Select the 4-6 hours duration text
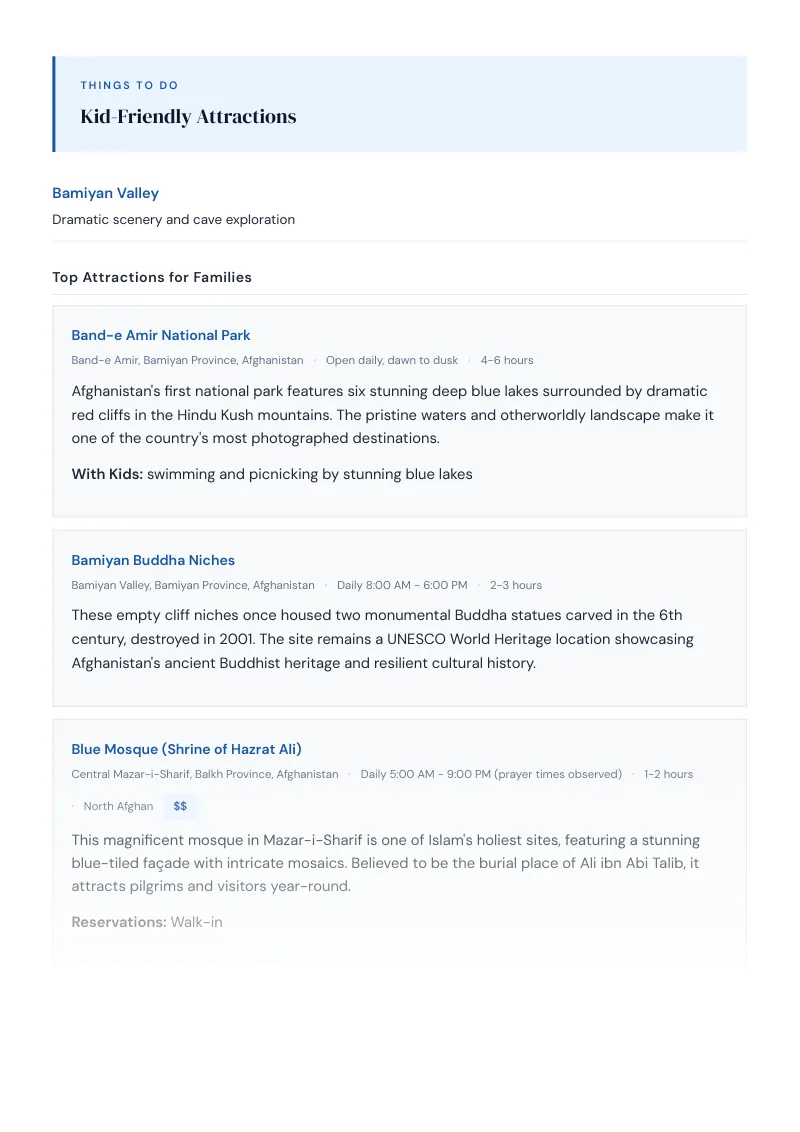The width and height of the screenshot is (800, 1132). (507, 360)
